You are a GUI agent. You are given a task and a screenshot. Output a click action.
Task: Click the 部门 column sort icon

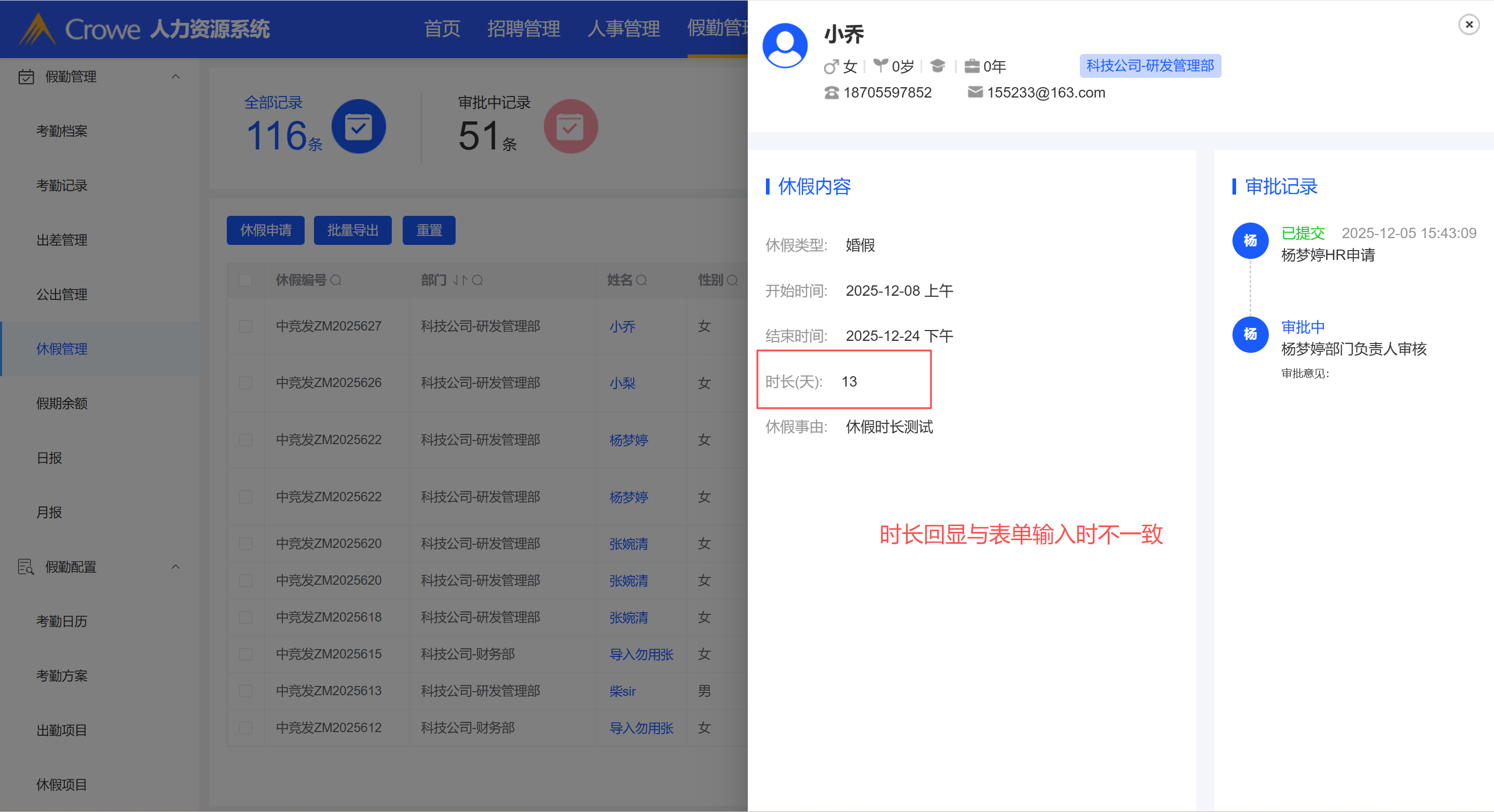459,280
